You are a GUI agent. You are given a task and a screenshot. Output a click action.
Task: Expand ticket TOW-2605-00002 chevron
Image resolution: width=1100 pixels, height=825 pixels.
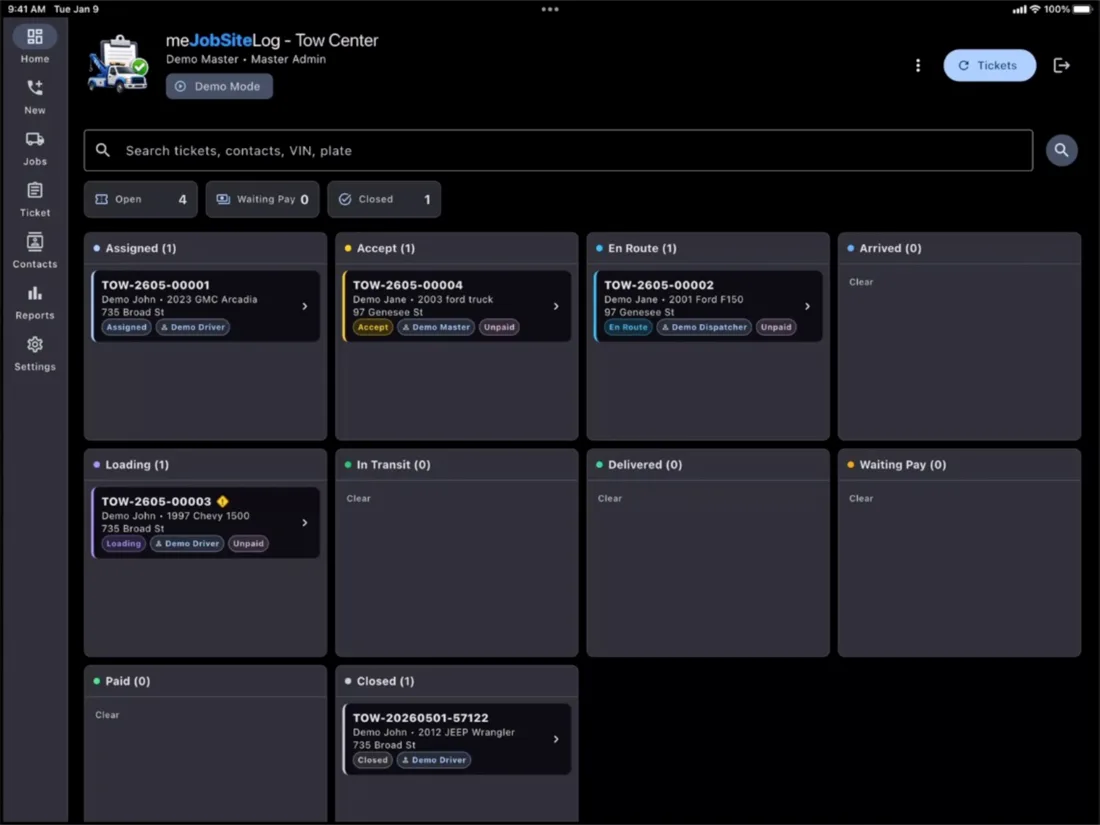tap(807, 307)
